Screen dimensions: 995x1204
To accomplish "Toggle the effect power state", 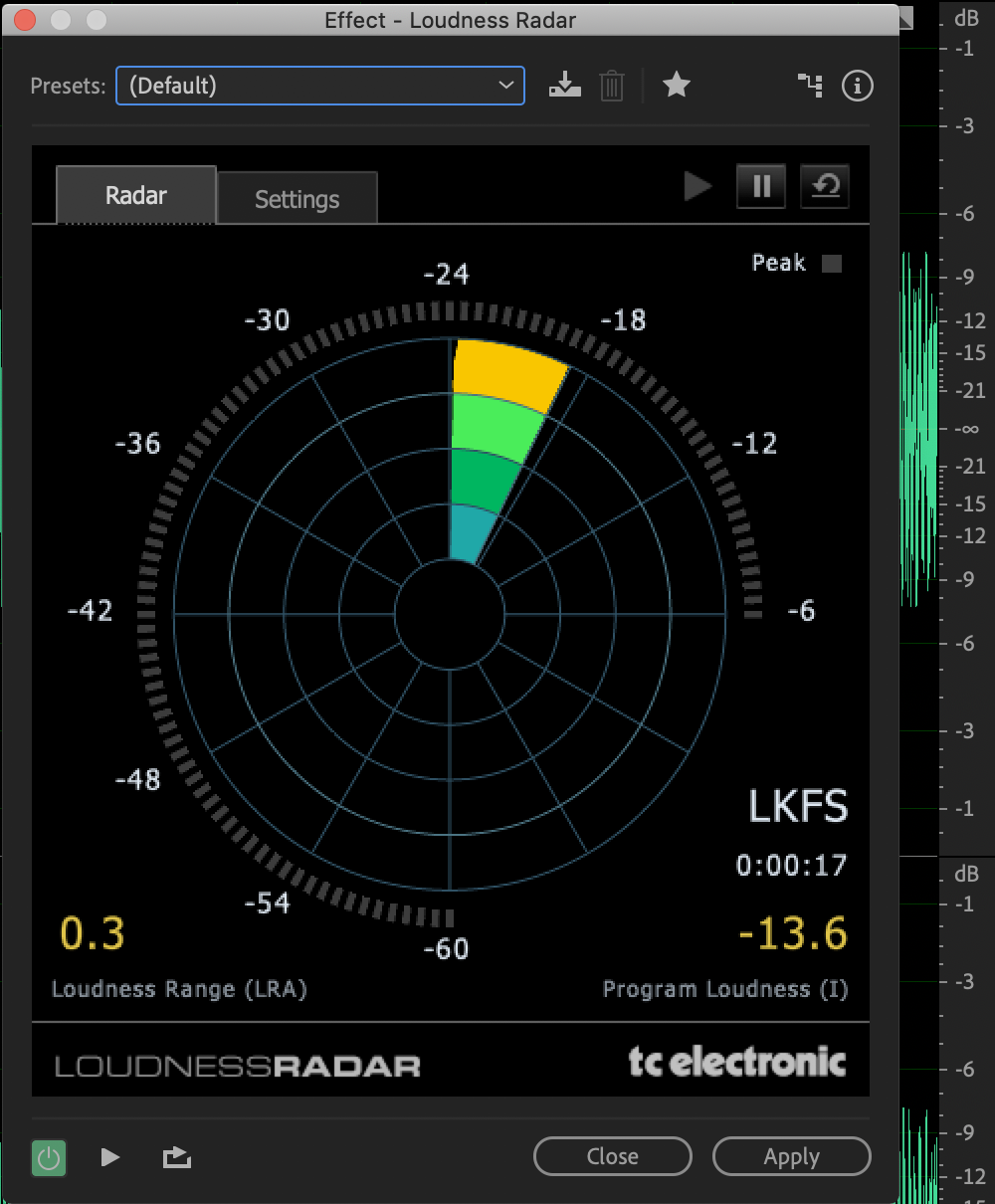I will click(x=49, y=1157).
